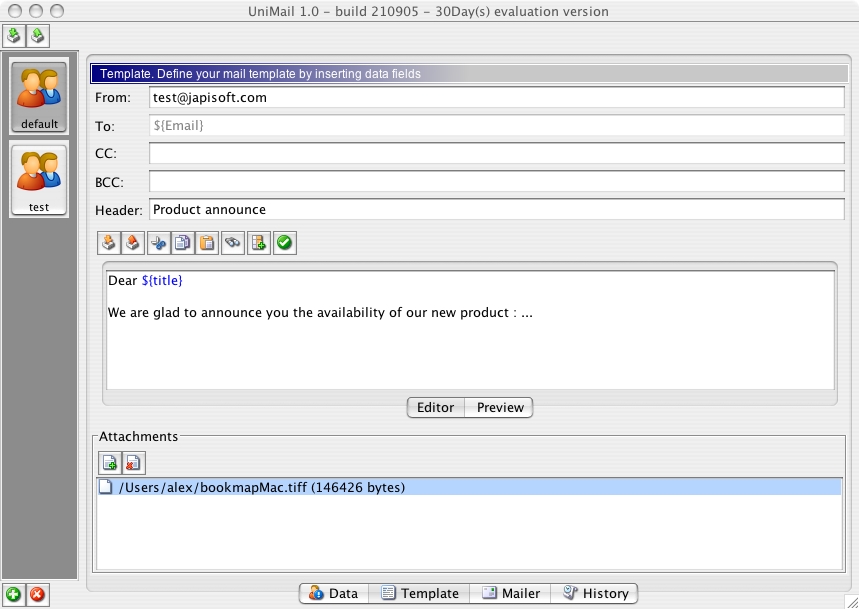
Task: Open the History tab
Action: [x=594, y=593]
